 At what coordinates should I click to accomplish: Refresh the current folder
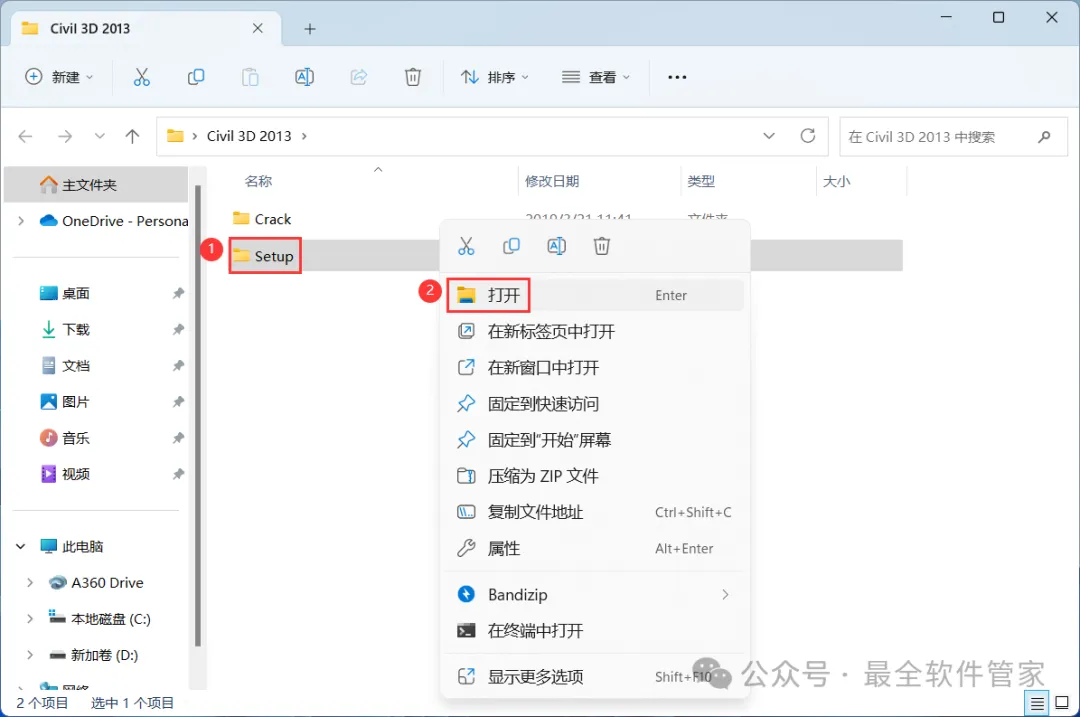(808, 136)
